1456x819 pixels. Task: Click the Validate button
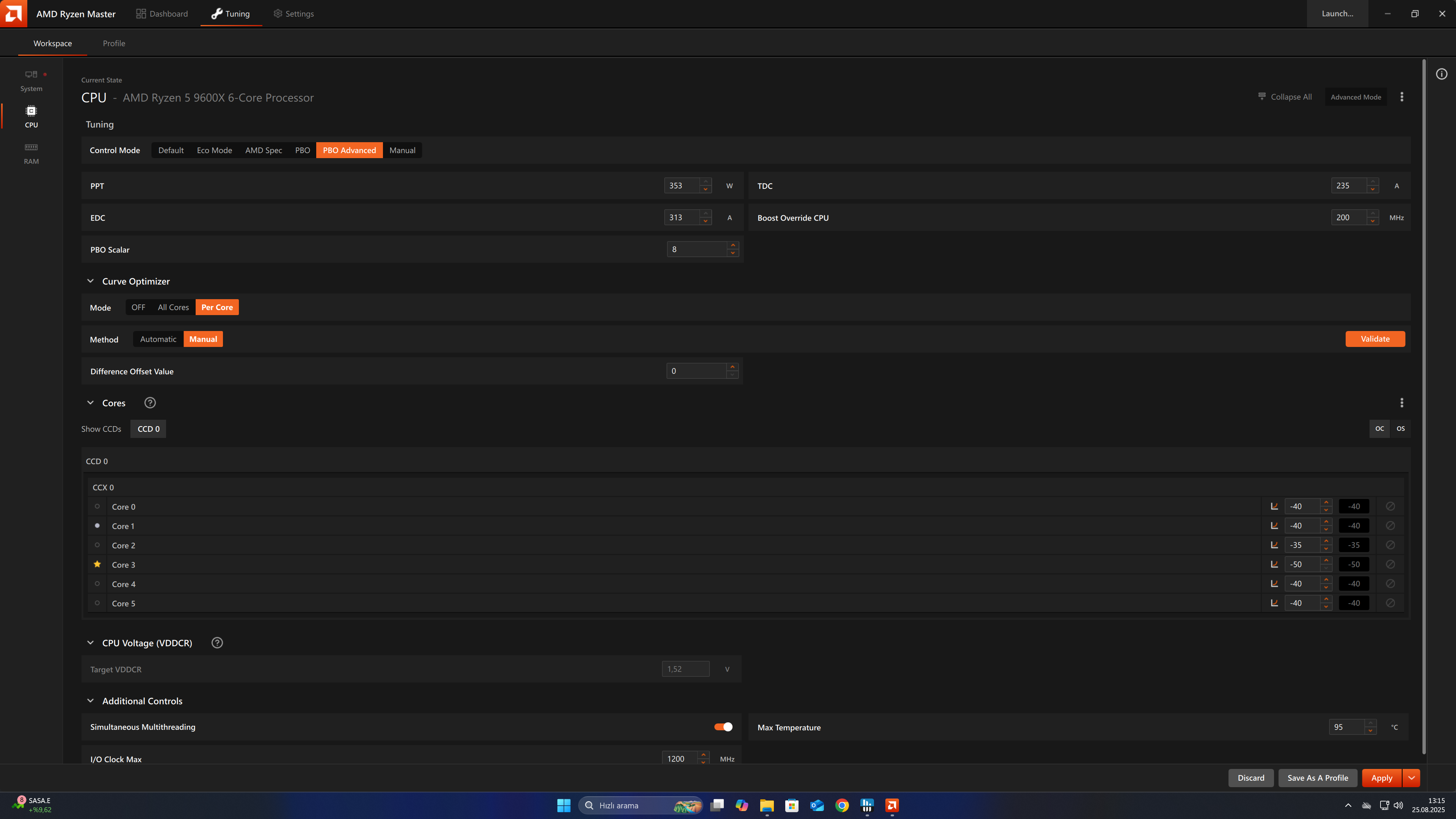click(1375, 339)
